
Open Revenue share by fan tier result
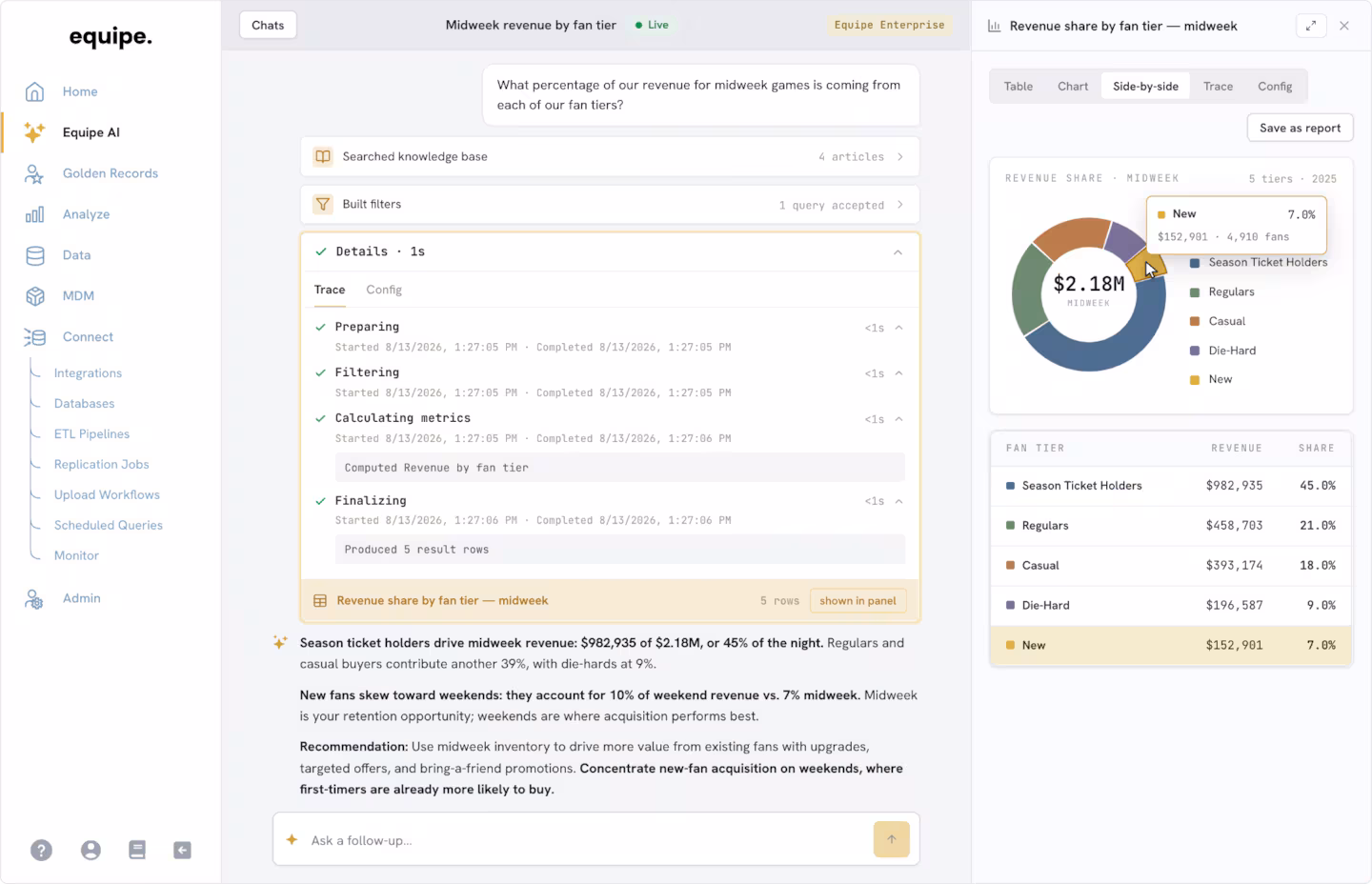click(610, 600)
